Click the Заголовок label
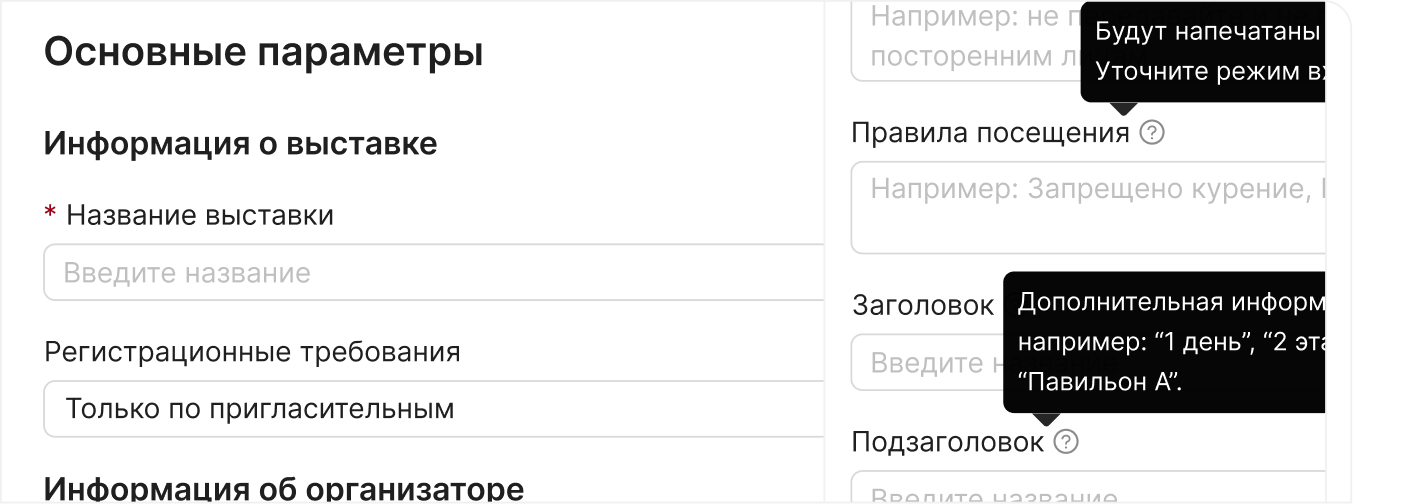Image resolution: width=1424 pixels, height=504 pixels. [x=923, y=306]
